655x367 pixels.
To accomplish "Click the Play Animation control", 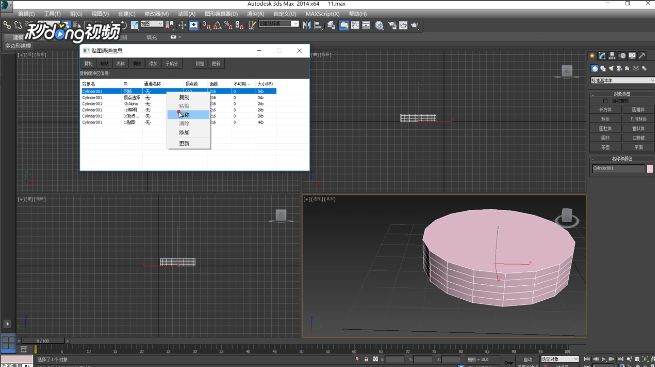I will pyautogui.click(x=604, y=359).
